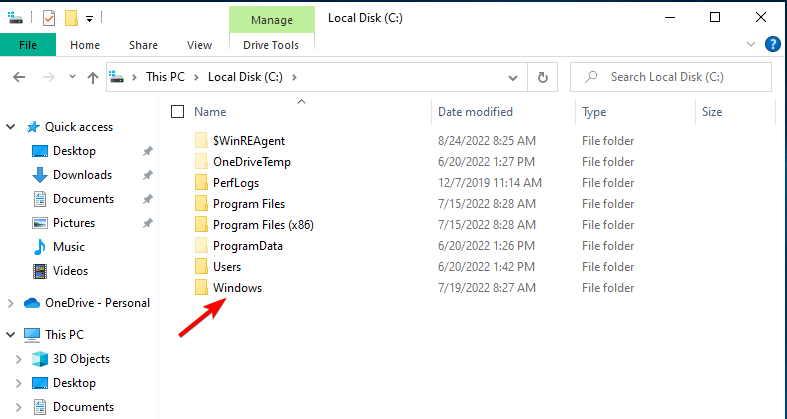Viewport: 787px width, 419px height.
Task: Go up one level with up arrow
Action: point(93,77)
